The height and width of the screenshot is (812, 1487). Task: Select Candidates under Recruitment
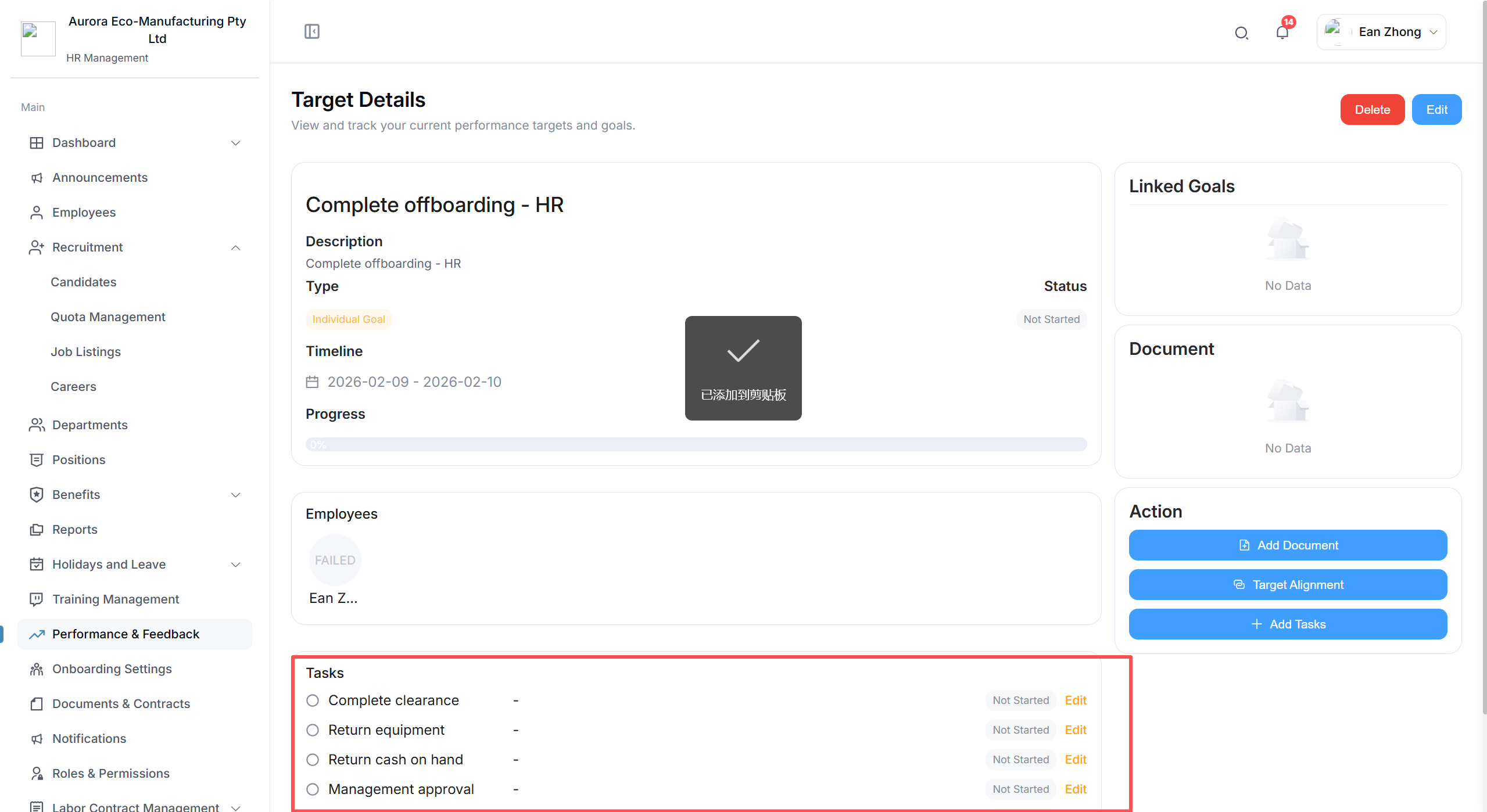coord(83,282)
